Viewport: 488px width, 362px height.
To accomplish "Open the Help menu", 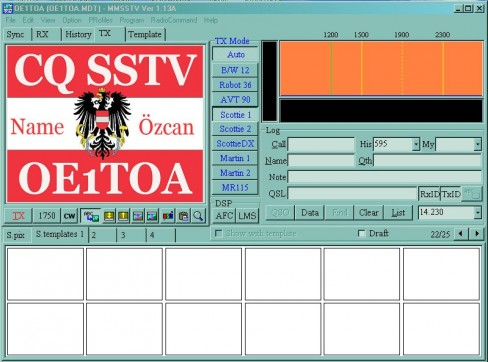I will (211, 20).
